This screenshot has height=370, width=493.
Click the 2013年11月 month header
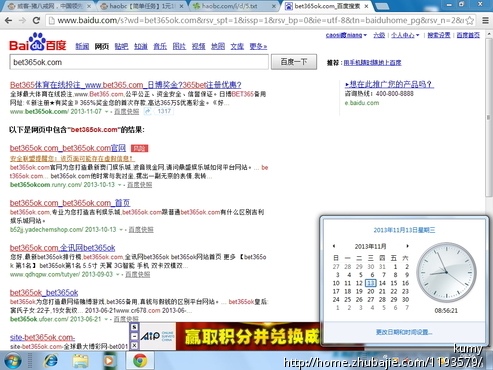point(370,246)
